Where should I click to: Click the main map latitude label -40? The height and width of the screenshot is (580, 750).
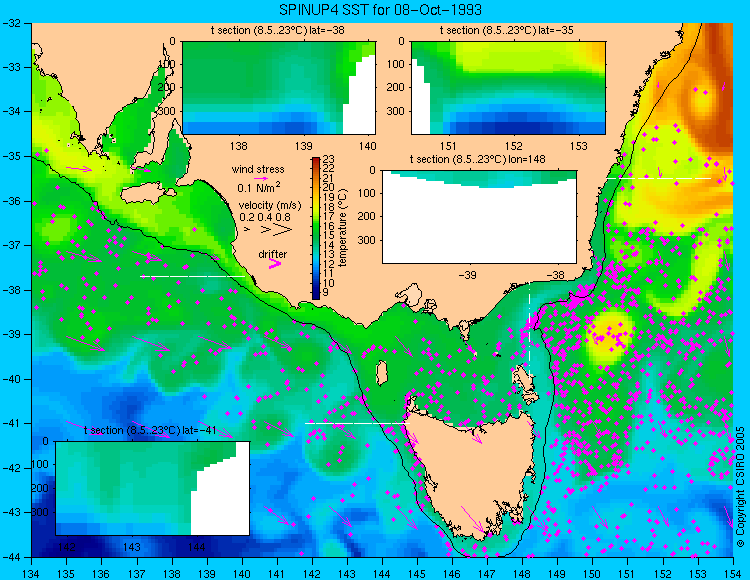tap(13, 379)
